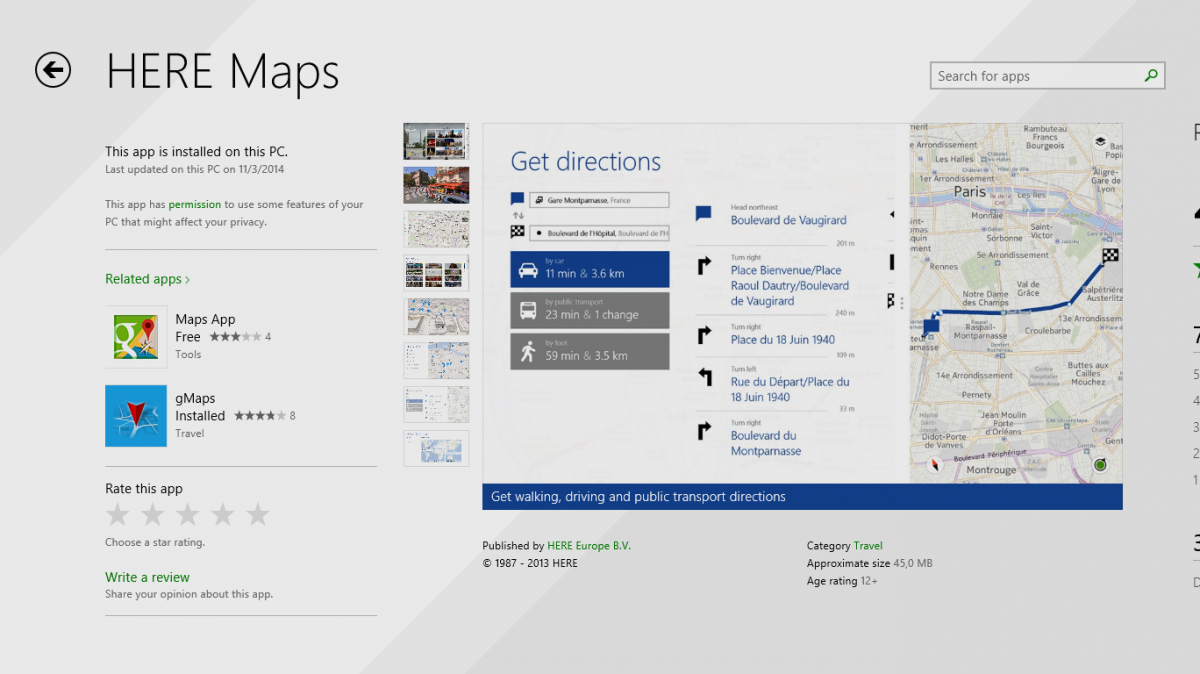This screenshot has width=1200, height=674.
Task: Click the magnifier icon in the search box
Action: pos(1151,75)
